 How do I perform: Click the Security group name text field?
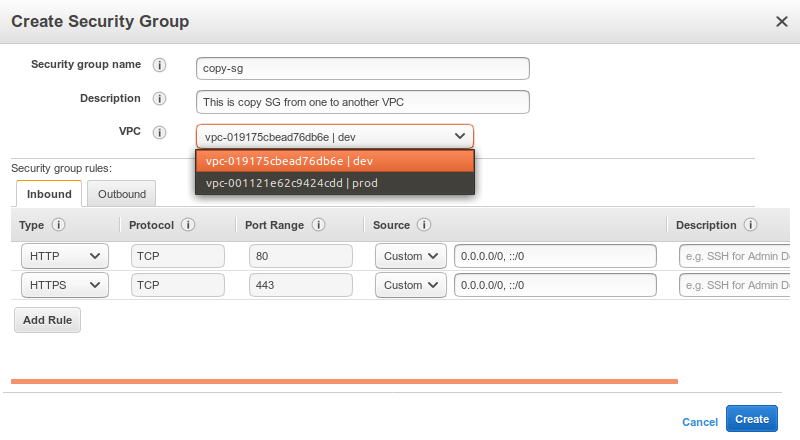[362, 68]
